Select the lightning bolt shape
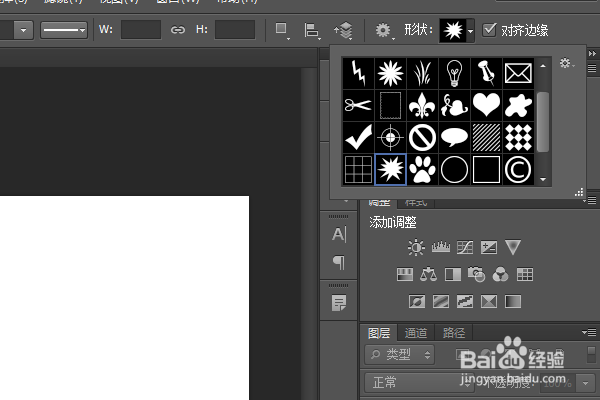This screenshot has width=600, height=400. (x=358, y=73)
